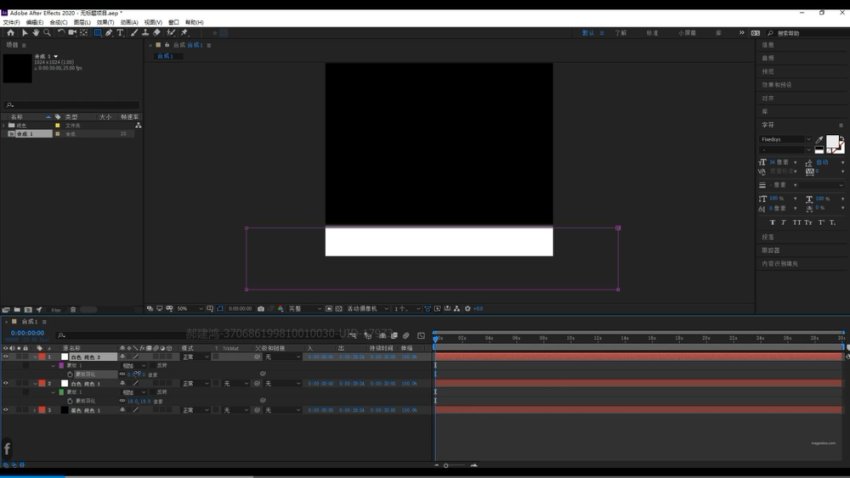Hide layer 1 with its eye icon

pos(6,357)
